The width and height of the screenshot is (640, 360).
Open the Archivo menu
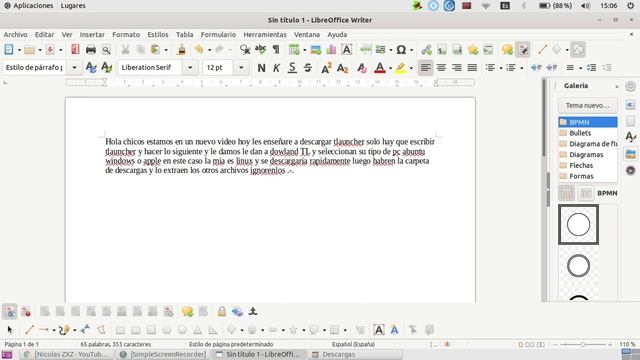pyautogui.click(x=16, y=35)
